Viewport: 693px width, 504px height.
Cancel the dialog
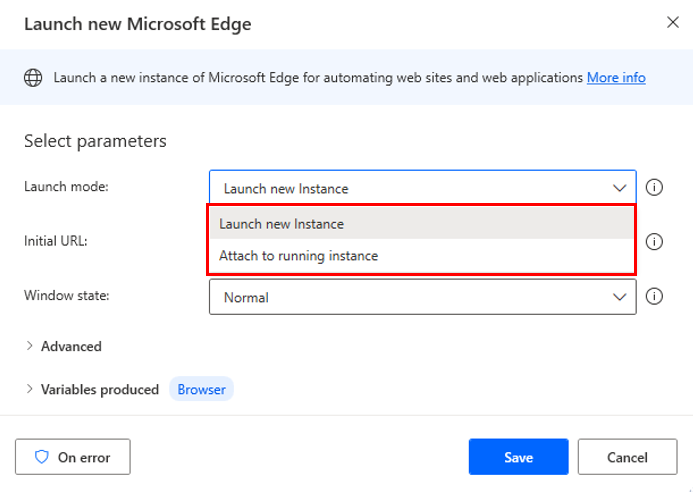(x=627, y=457)
